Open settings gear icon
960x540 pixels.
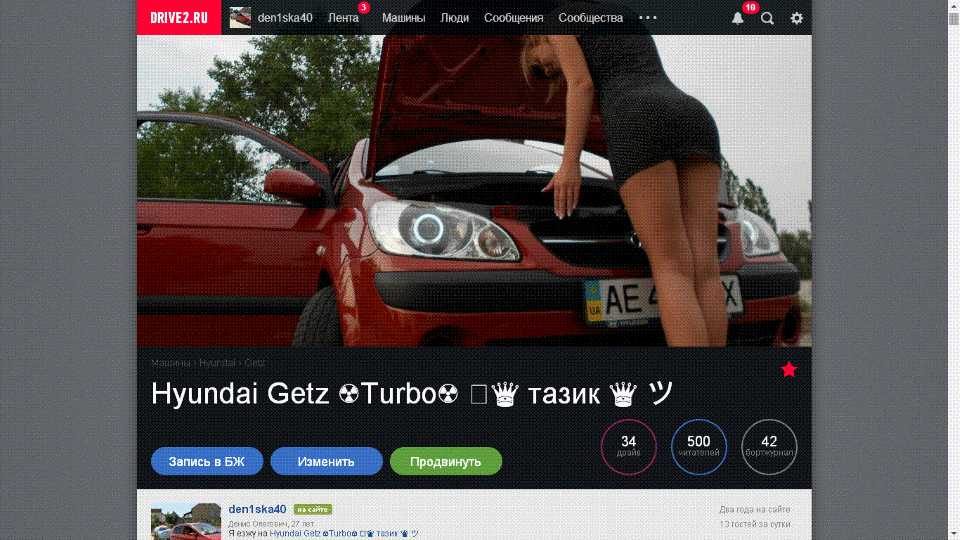click(x=797, y=18)
